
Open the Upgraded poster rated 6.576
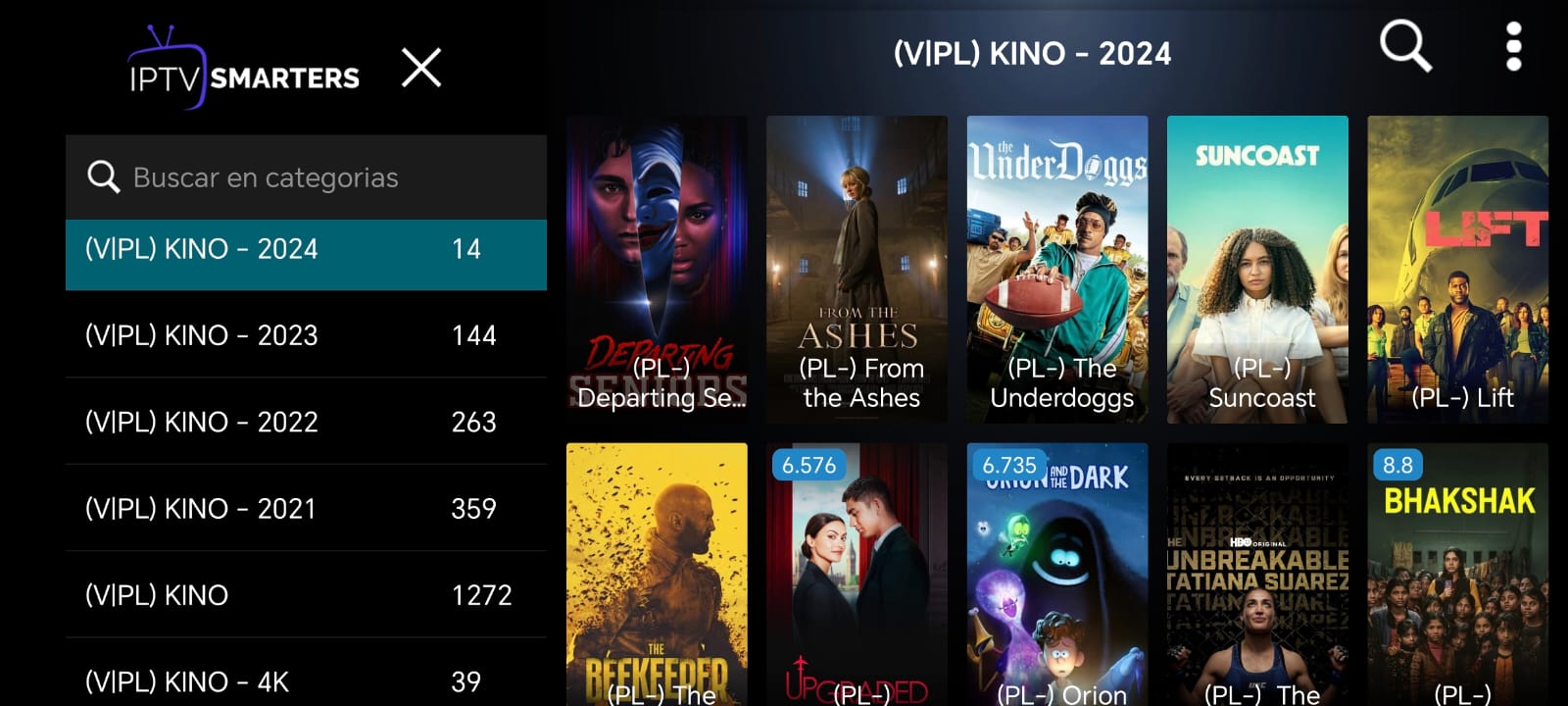[857, 575]
